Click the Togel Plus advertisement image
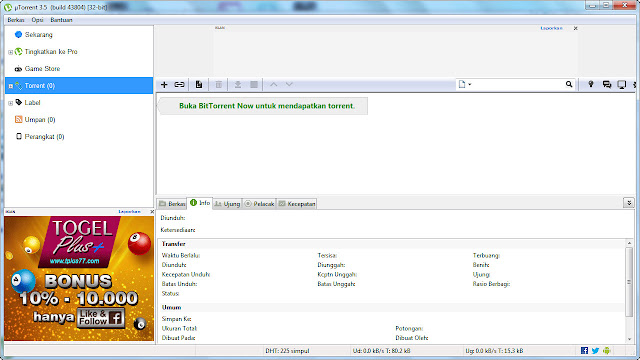This screenshot has height=360, width=640. click(79, 278)
